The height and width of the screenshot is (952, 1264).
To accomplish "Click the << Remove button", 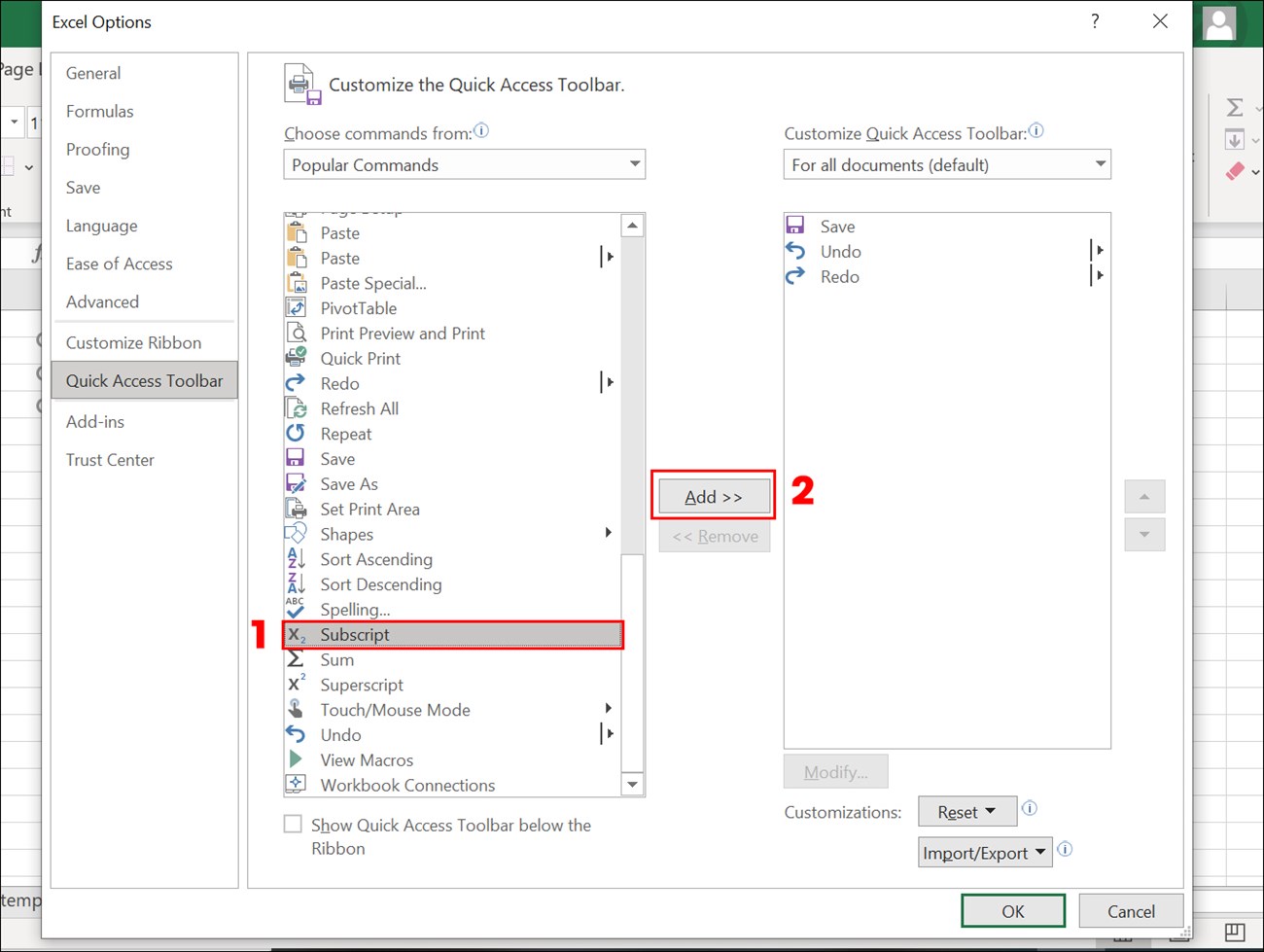I will tap(715, 536).
